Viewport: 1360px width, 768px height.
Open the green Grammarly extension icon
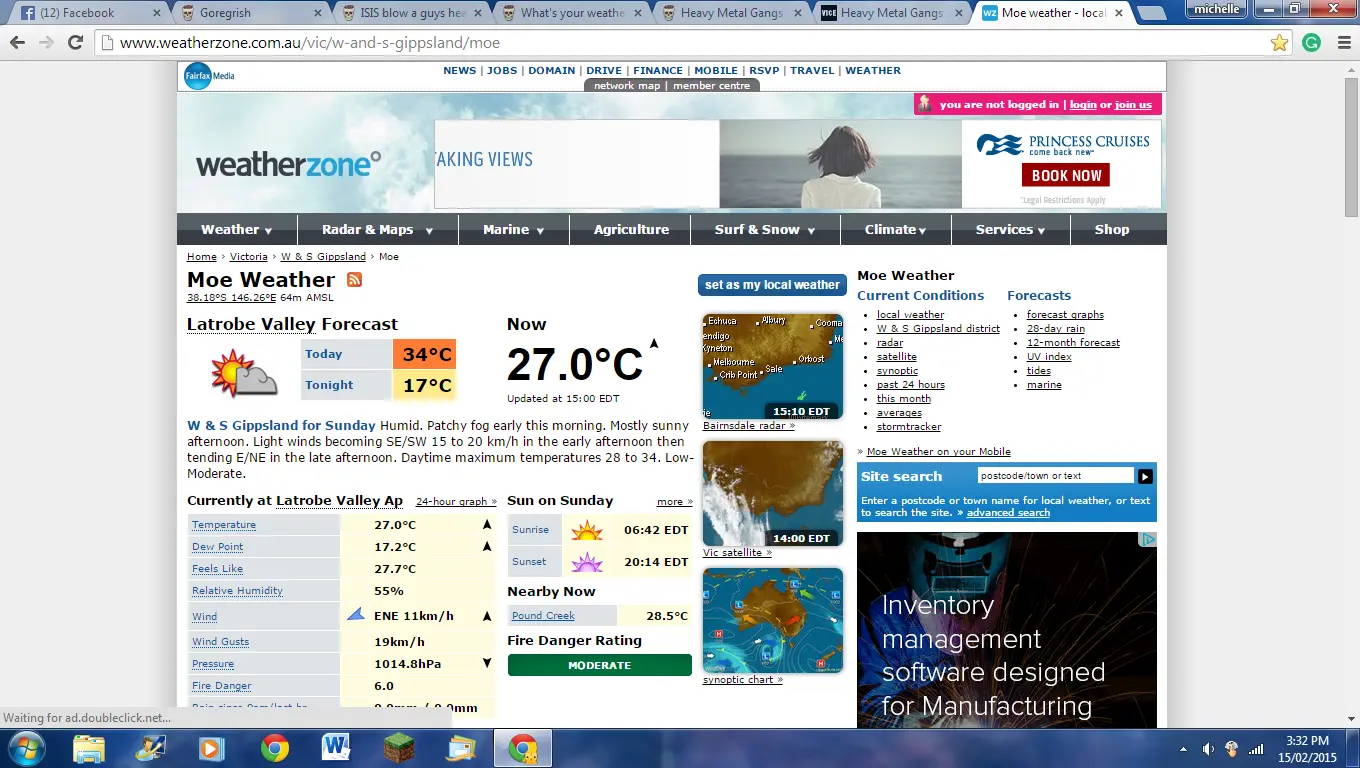pos(1311,43)
